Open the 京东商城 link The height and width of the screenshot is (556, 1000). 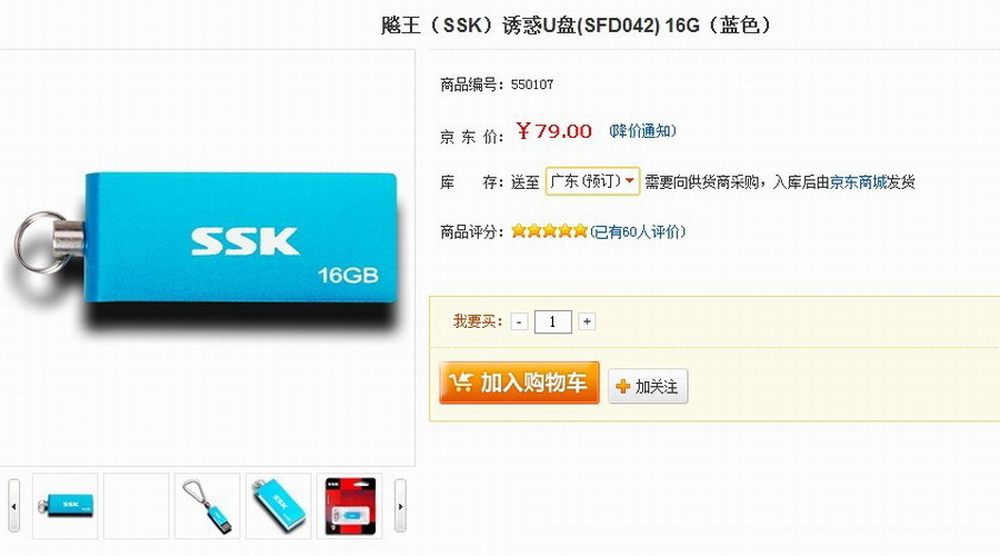[x=858, y=182]
